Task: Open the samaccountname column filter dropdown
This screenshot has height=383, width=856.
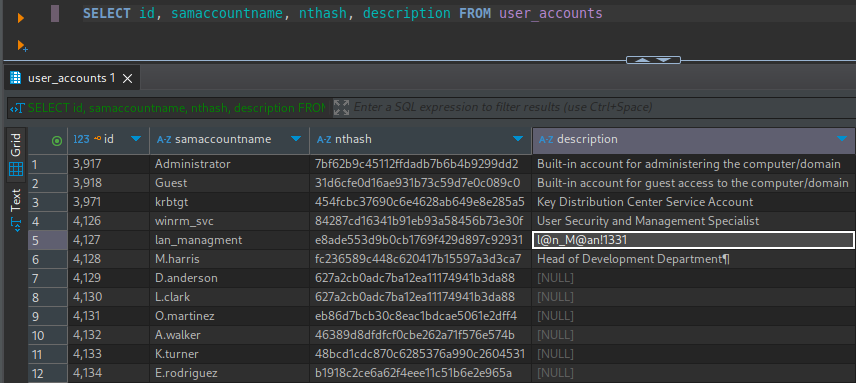Action: coord(296,139)
